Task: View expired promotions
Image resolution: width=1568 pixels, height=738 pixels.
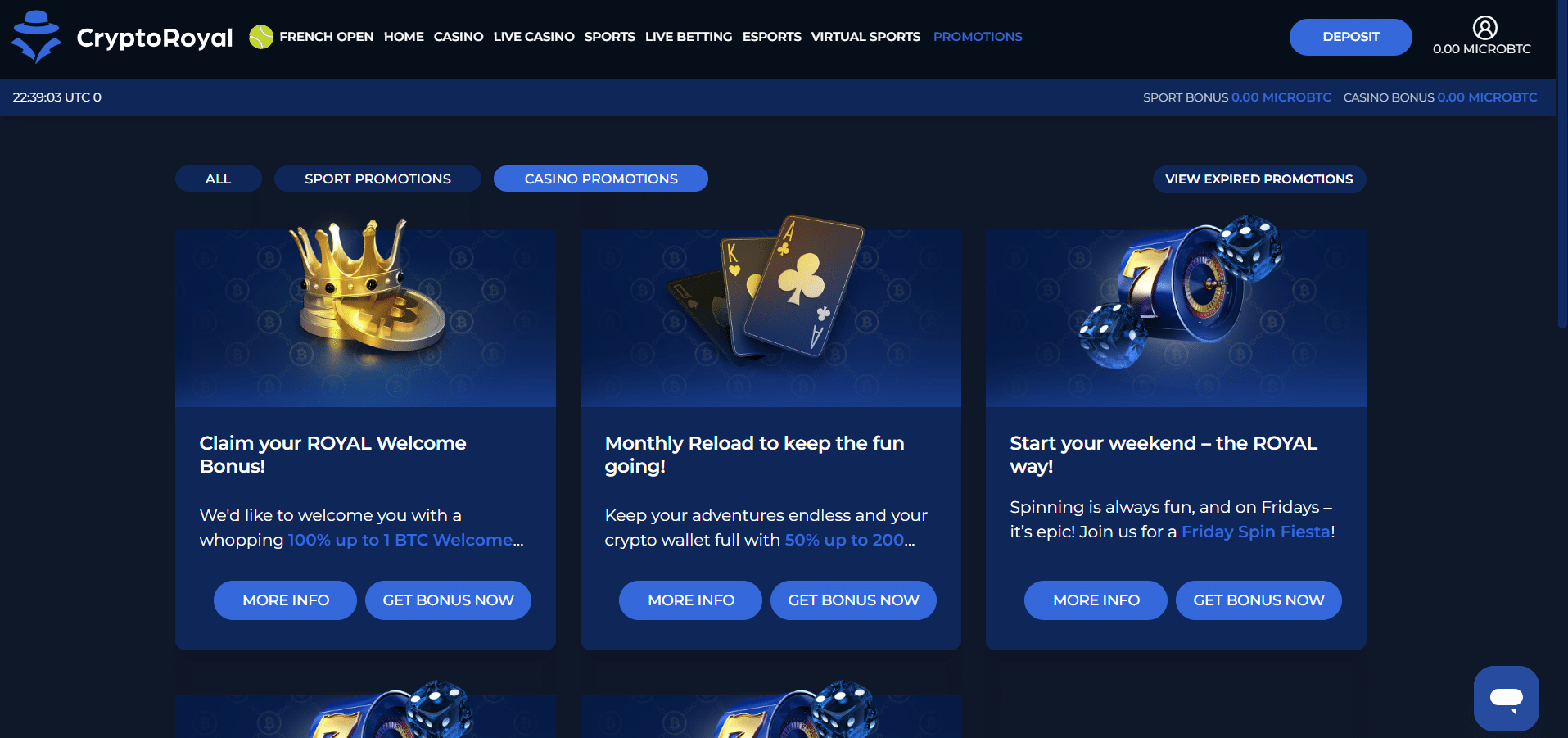Action: coord(1259,179)
